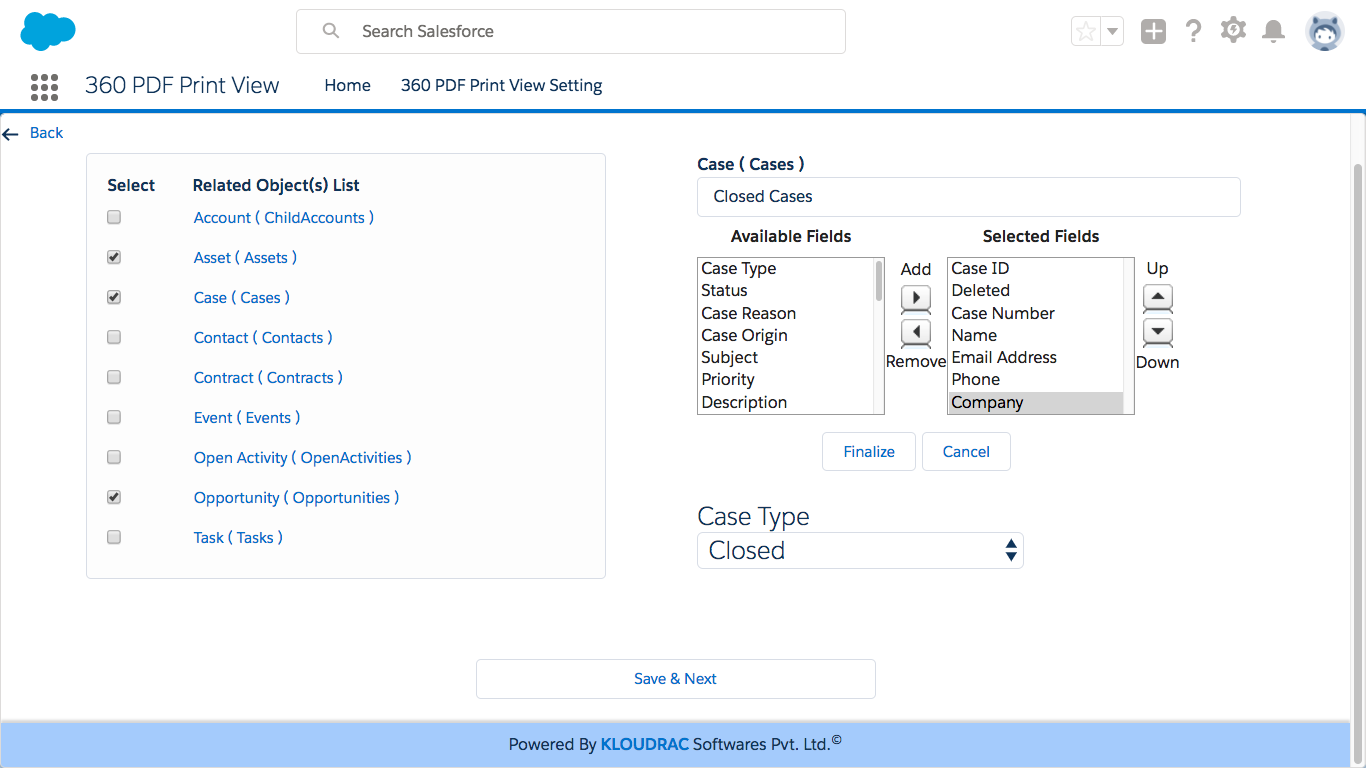This screenshot has width=1366, height=768.
Task: Open the Setup gear icon
Action: coord(1233,31)
